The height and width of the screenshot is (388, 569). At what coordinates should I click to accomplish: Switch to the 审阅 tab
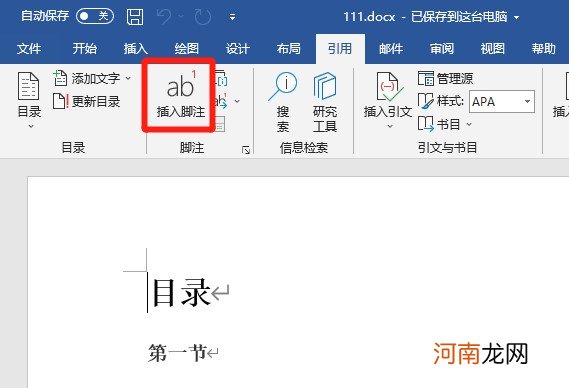[442, 48]
